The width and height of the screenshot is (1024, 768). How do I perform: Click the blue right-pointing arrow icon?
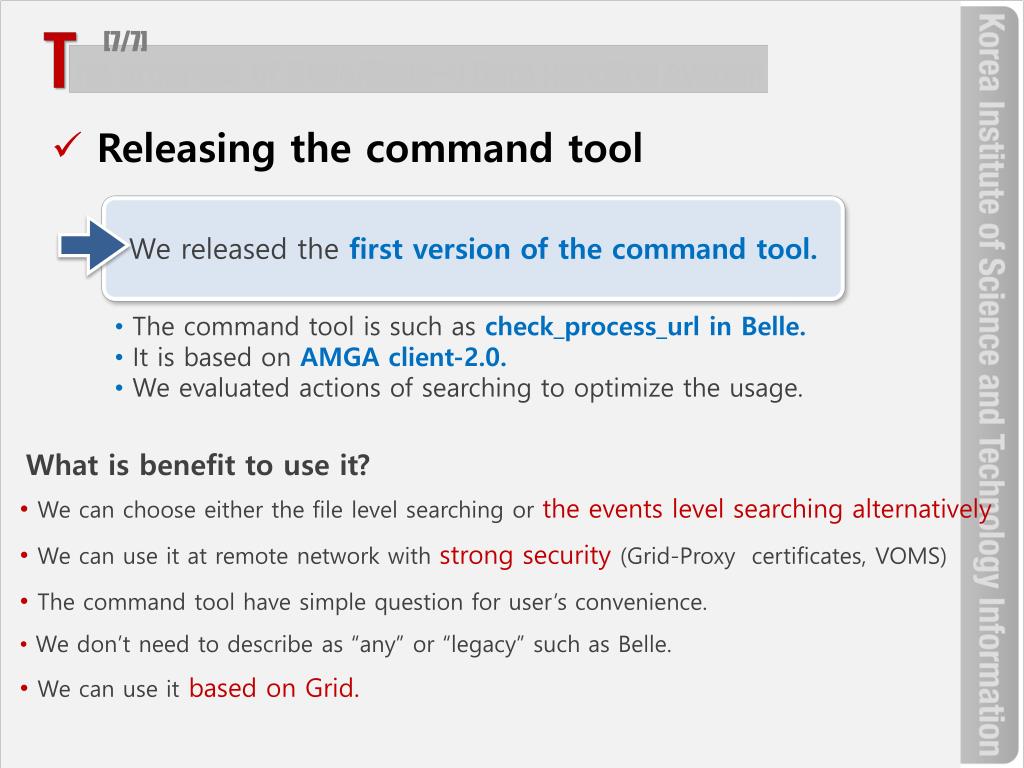92,246
